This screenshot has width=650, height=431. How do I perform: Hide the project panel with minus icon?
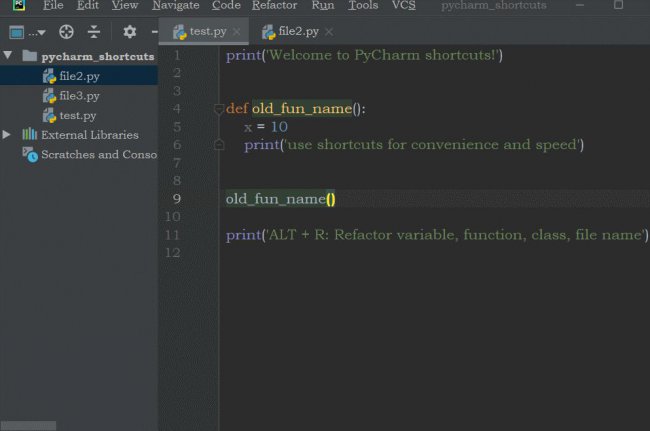coord(155,32)
